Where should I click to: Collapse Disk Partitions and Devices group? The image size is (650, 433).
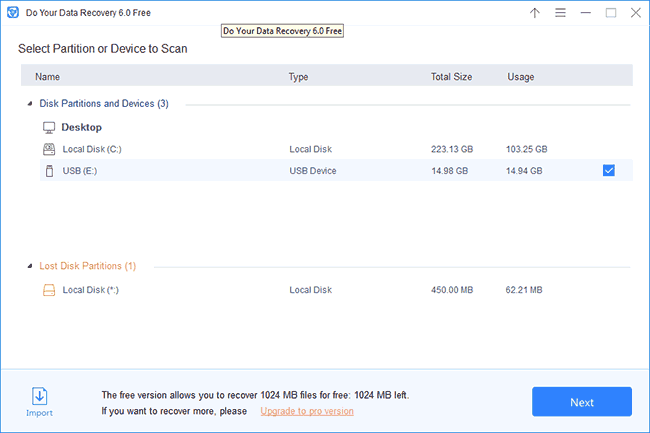point(30,104)
